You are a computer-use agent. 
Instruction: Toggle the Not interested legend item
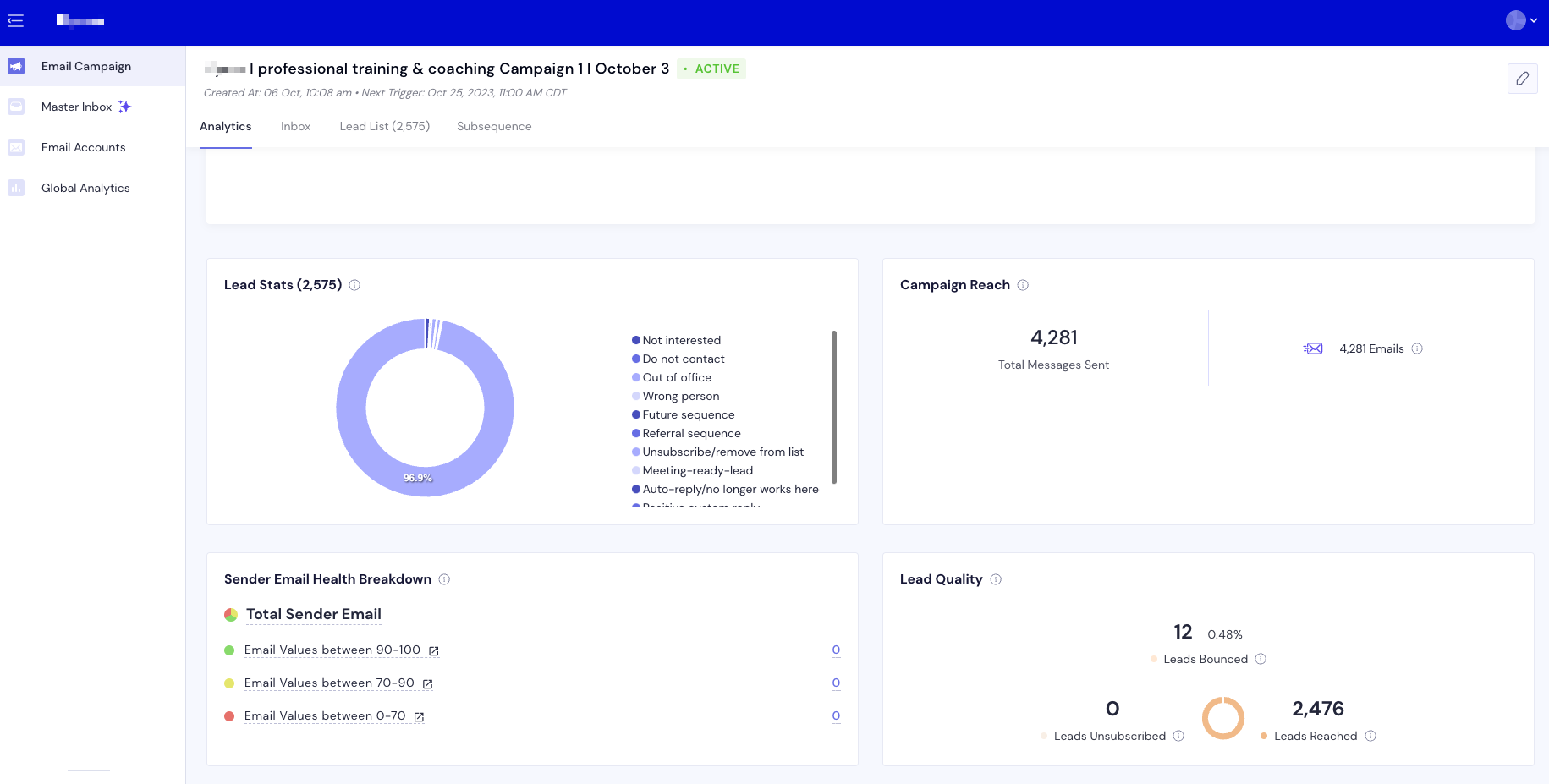[x=681, y=340]
